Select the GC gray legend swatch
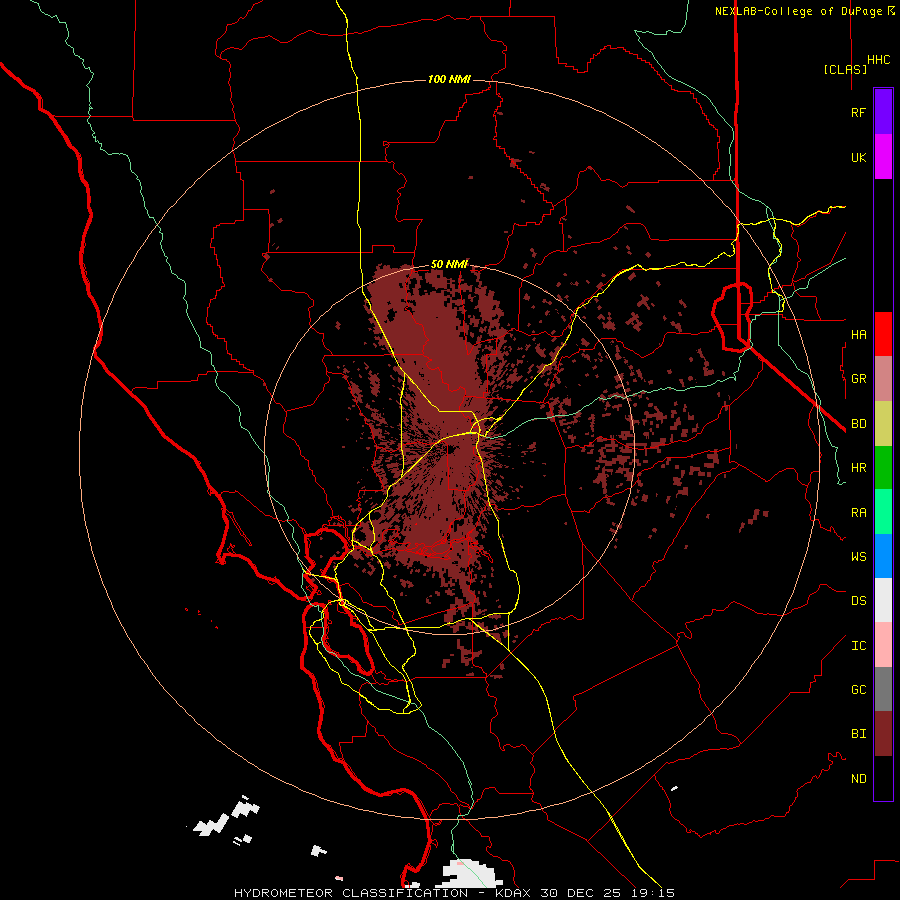This screenshot has height=900, width=900. (x=883, y=689)
